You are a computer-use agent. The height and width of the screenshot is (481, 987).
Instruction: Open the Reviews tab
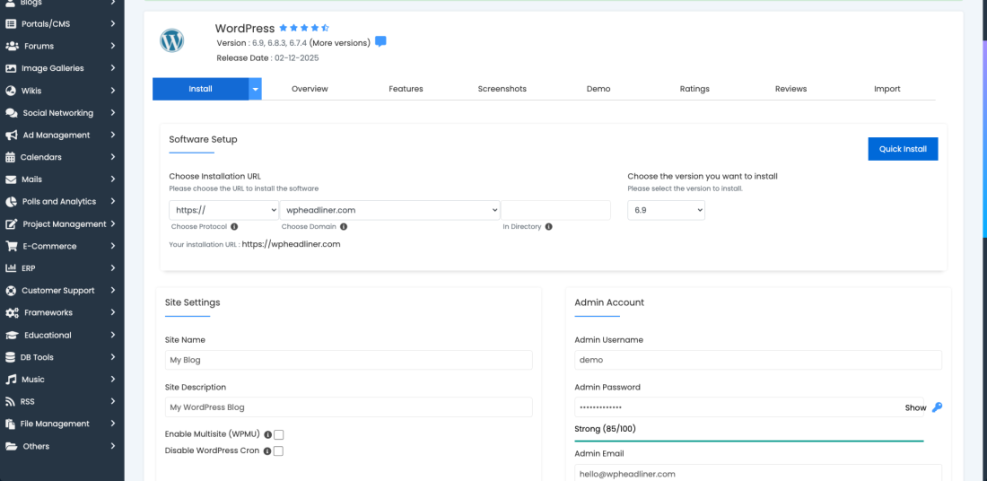point(790,89)
